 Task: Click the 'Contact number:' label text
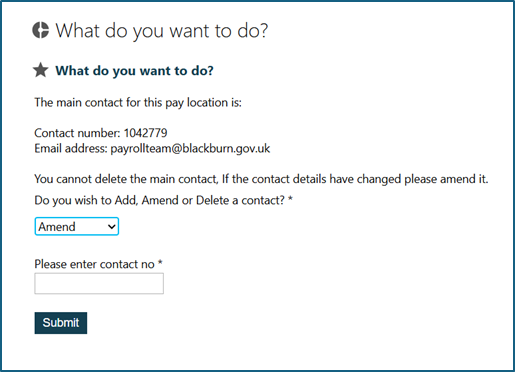click(77, 133)
